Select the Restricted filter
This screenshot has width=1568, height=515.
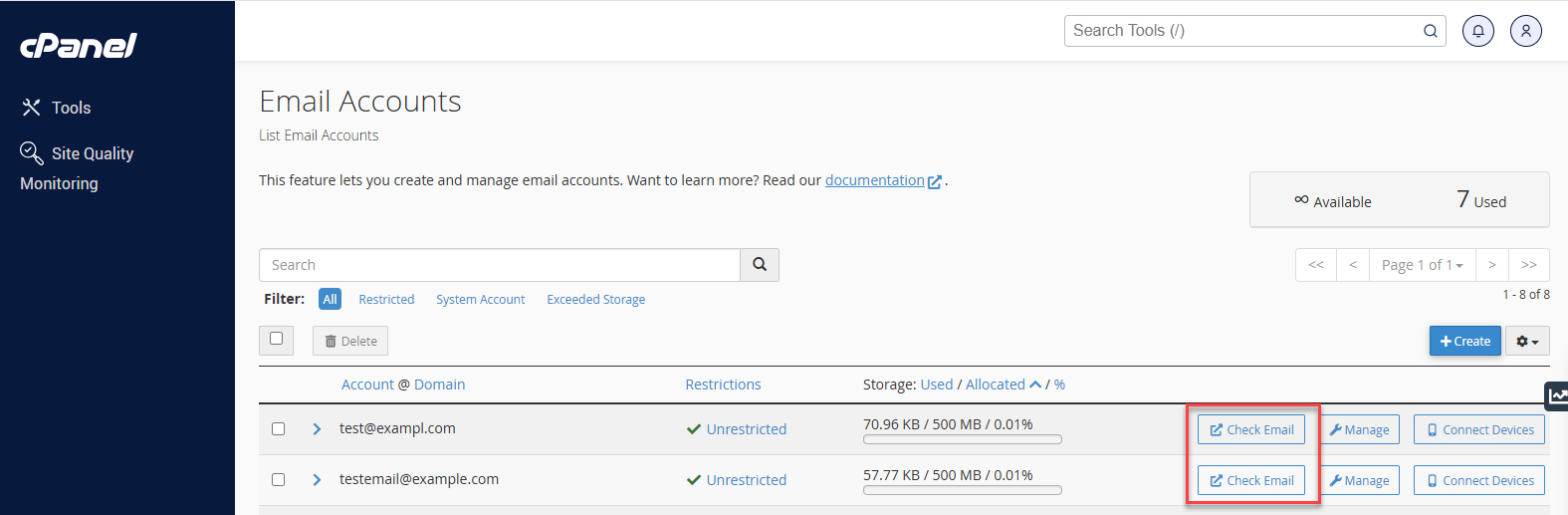(386, 299)
